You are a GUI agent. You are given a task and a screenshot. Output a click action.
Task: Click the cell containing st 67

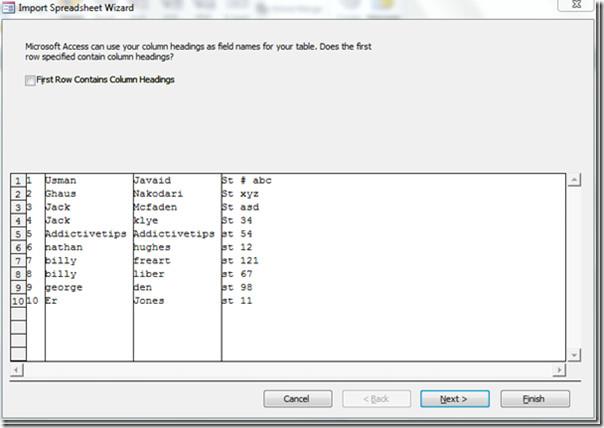(x=393, y=274)
